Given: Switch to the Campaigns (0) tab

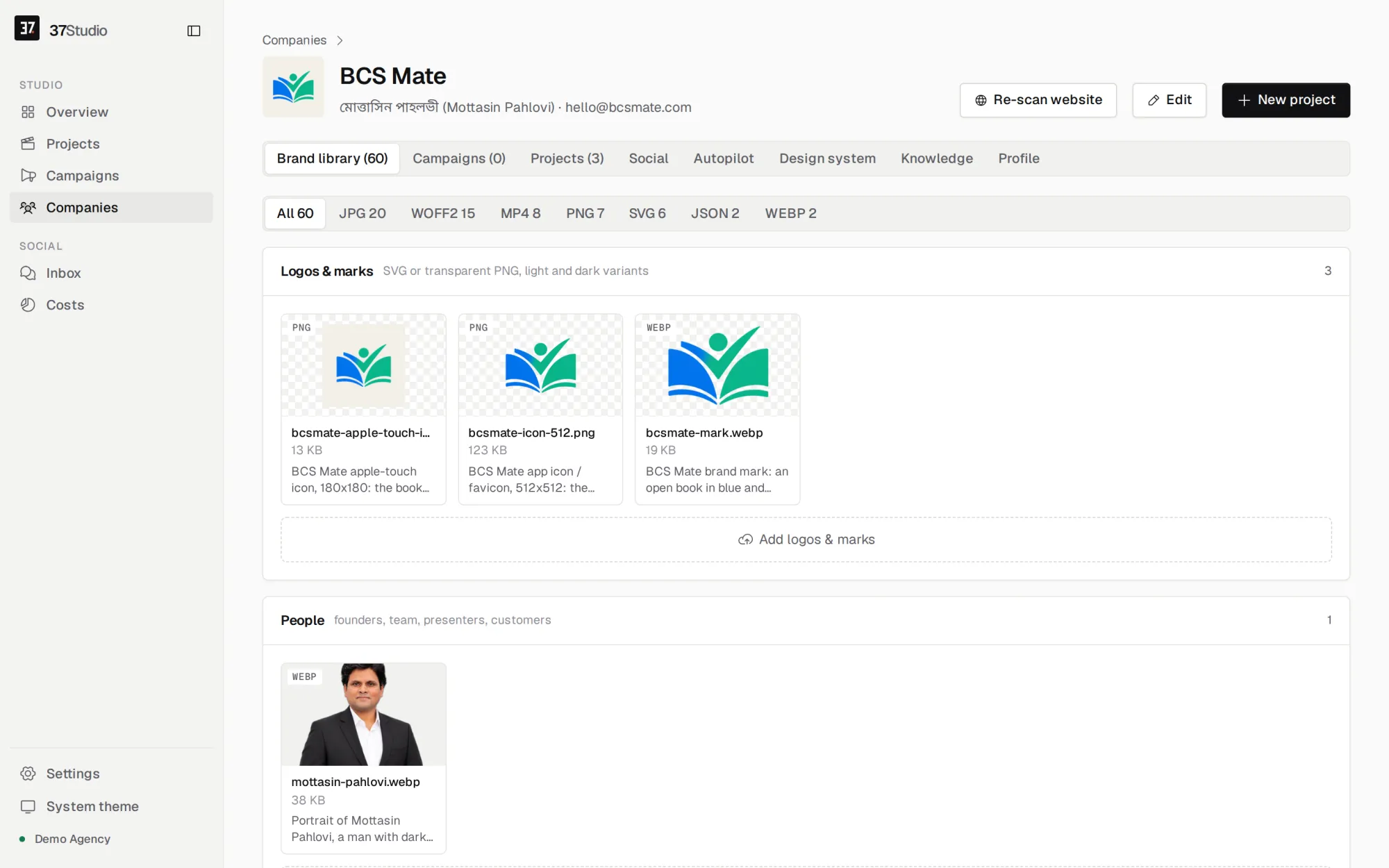Looking at the screenshot, I should point(459,158).
